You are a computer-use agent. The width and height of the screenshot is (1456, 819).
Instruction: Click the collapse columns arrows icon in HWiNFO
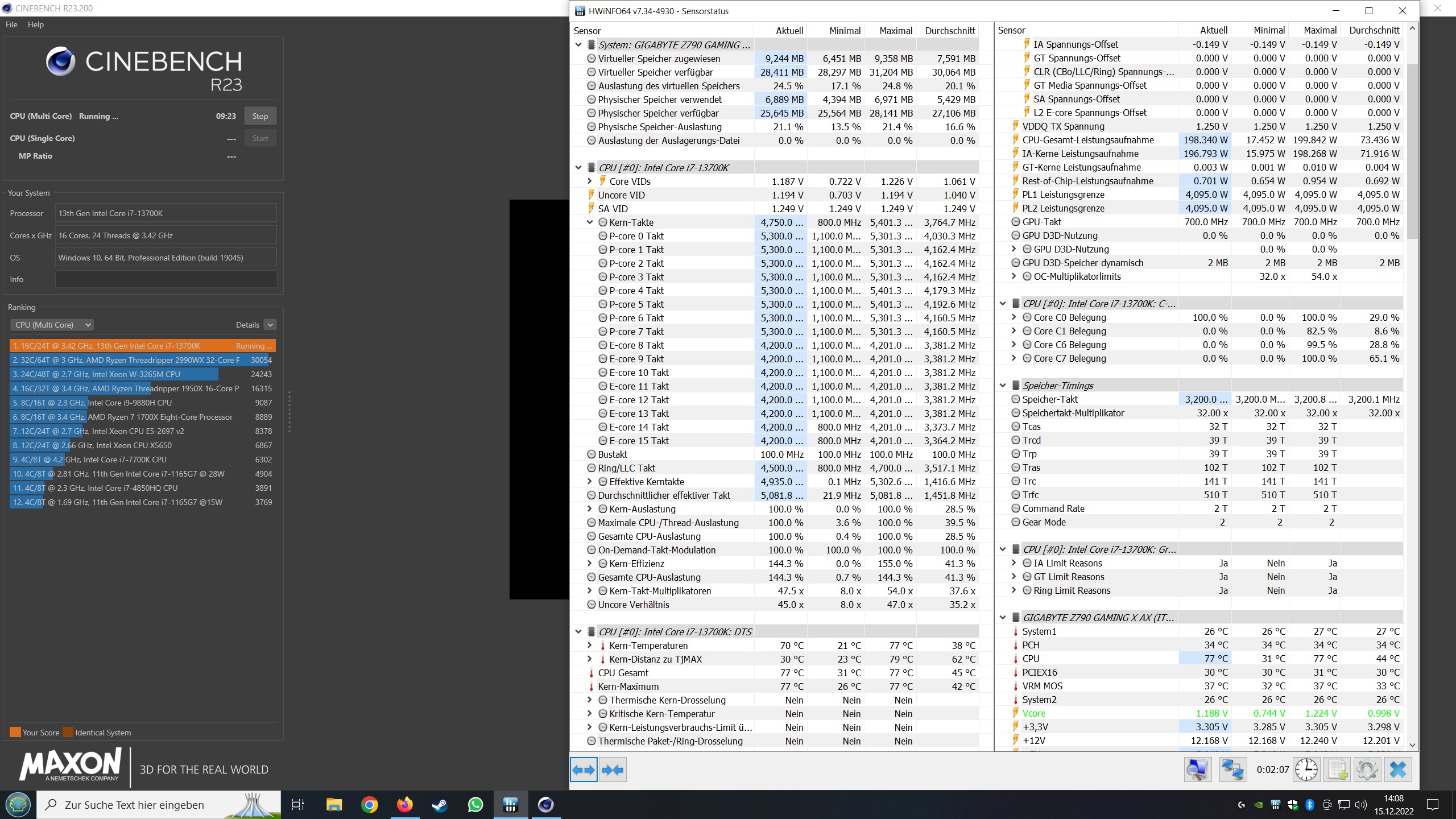pos(613,770)
